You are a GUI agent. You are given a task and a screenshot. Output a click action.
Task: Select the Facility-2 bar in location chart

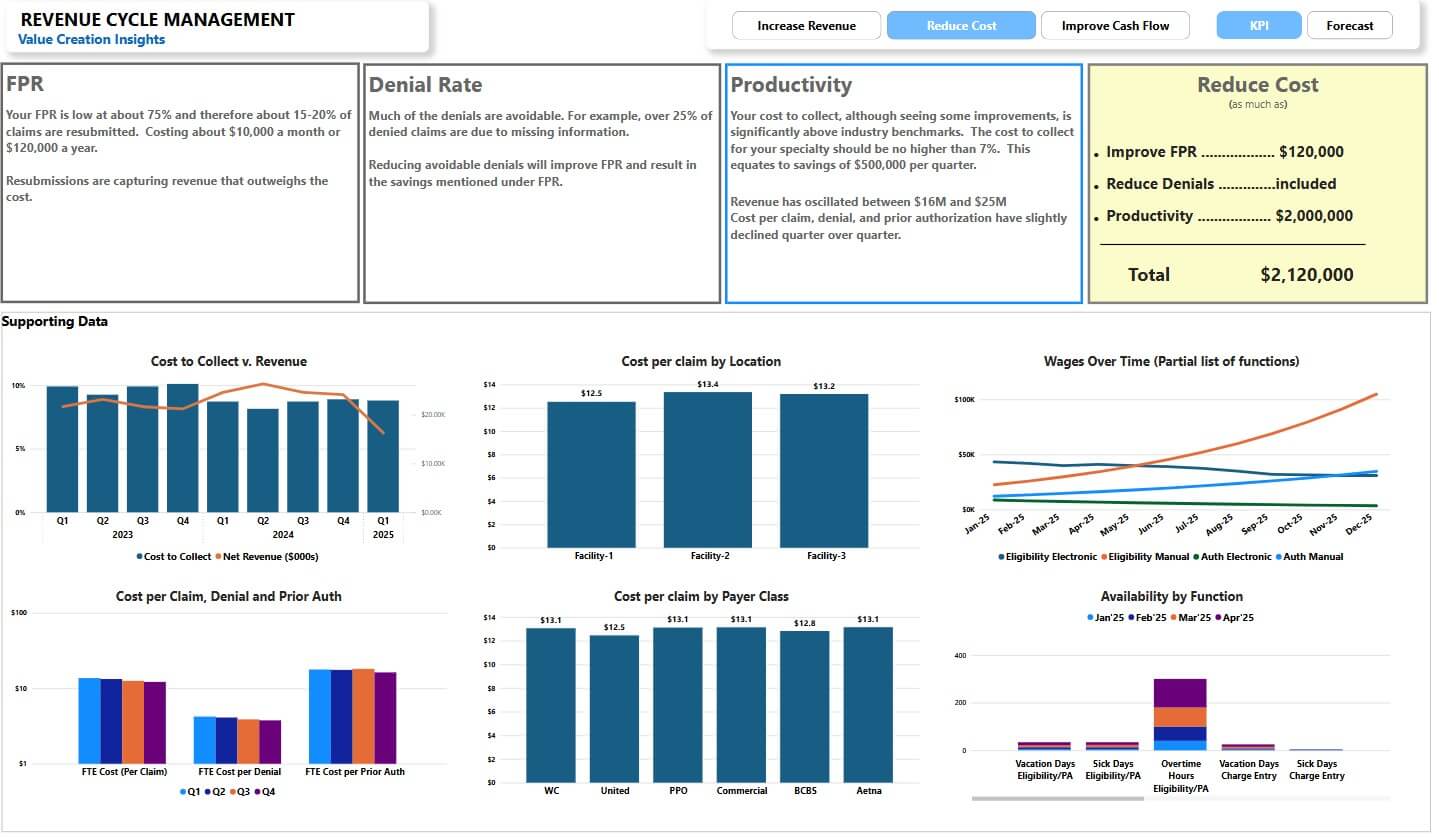coord(707,469)
